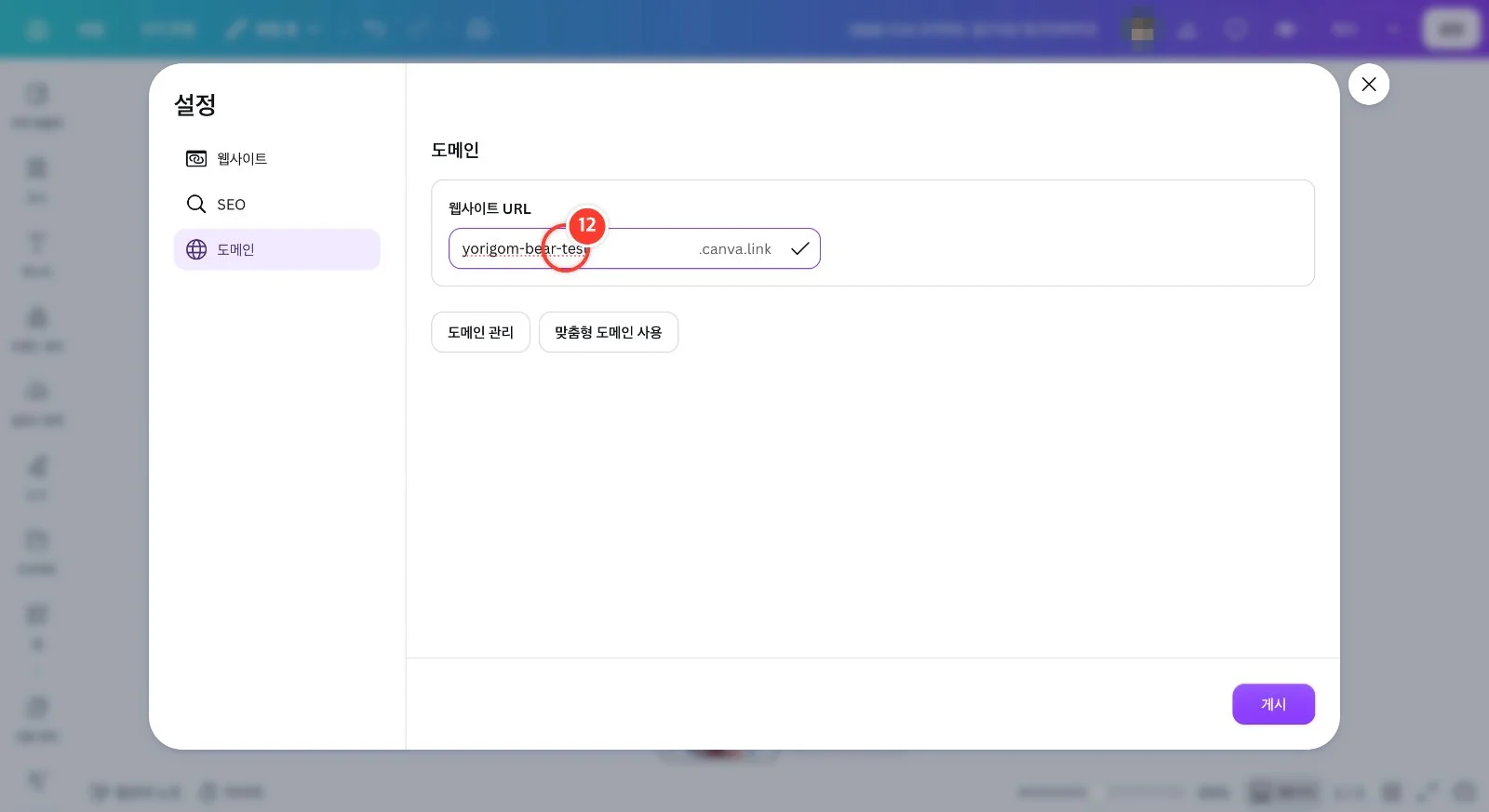
Task: Click the 맞춤형 도메인 사용 button
Action: (609, 332)
